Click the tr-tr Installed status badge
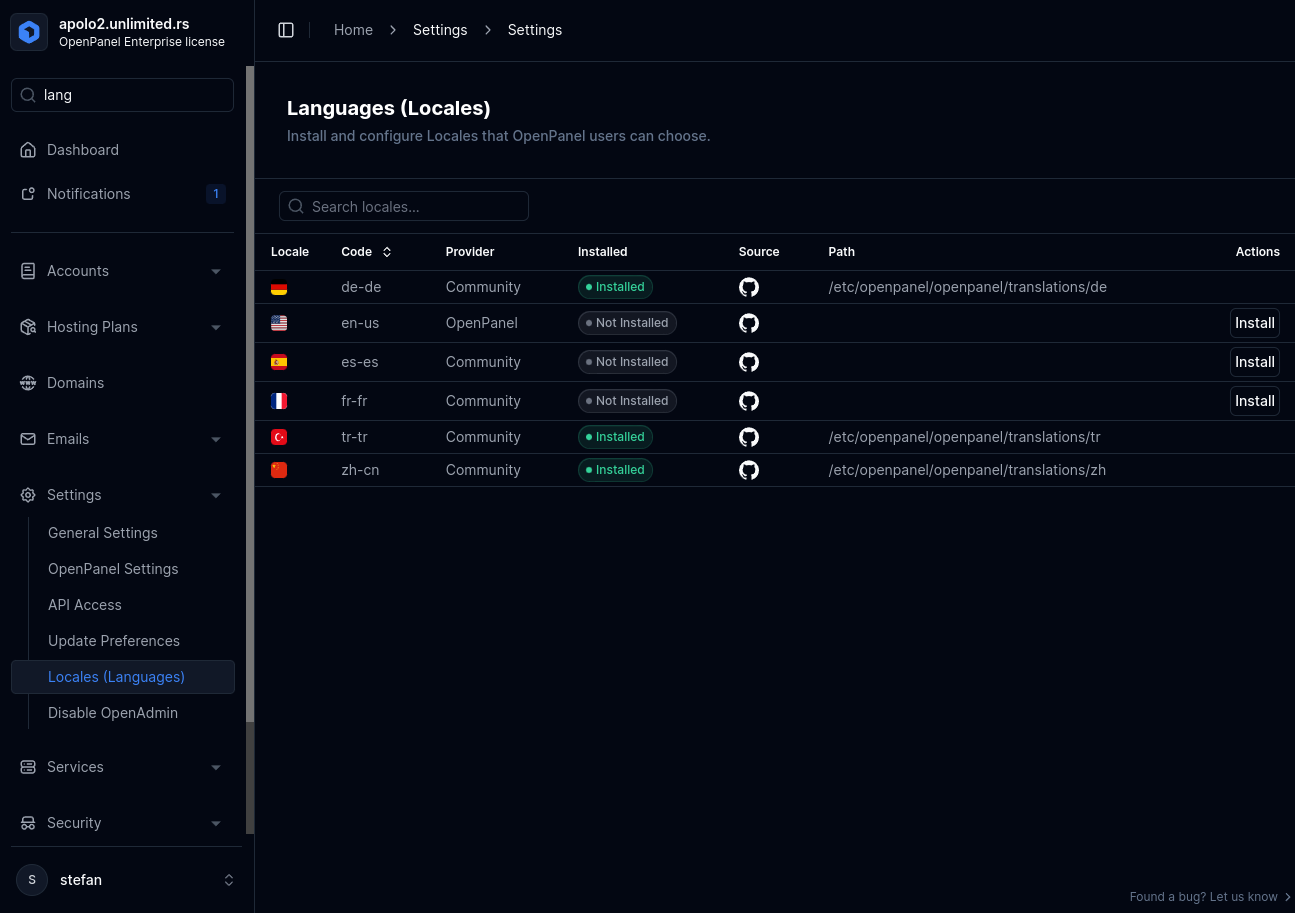This screenshot has height=913, width=1295. click(615, 437)
